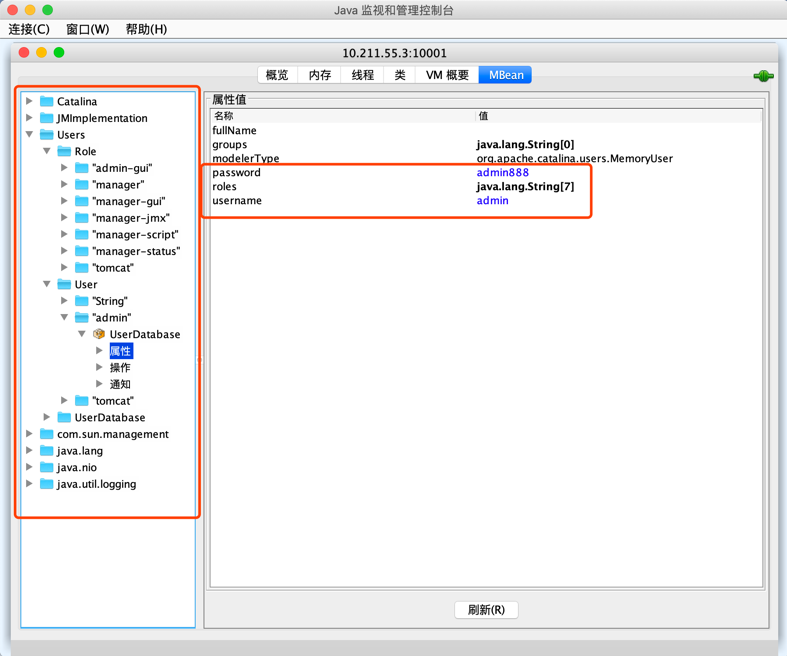Select the 通知 tree item

point(120,384)
